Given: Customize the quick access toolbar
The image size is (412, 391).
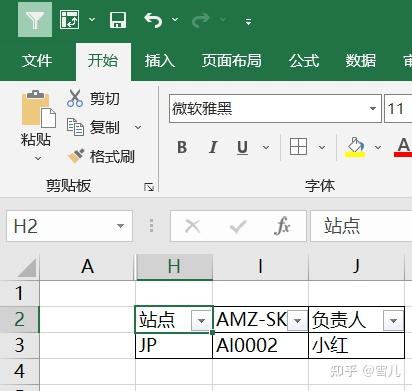Looking at the screenshot, I should (x=248, y=22).
